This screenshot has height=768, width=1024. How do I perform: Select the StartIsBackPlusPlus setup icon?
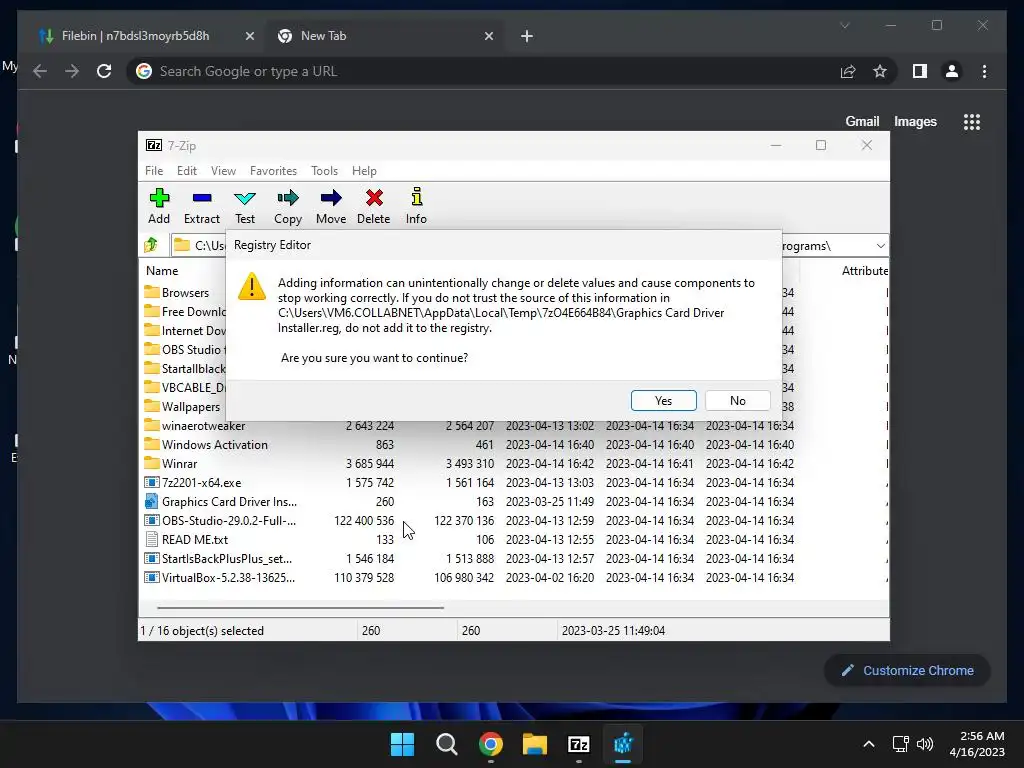click(152, 558)
